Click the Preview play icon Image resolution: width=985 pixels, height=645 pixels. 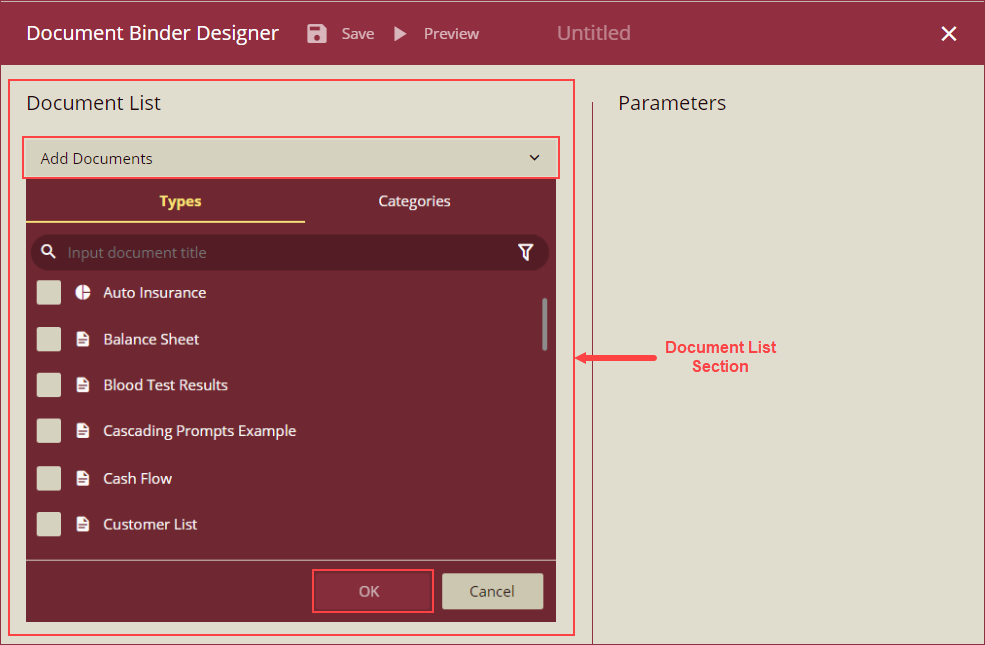tap(399, 33)
